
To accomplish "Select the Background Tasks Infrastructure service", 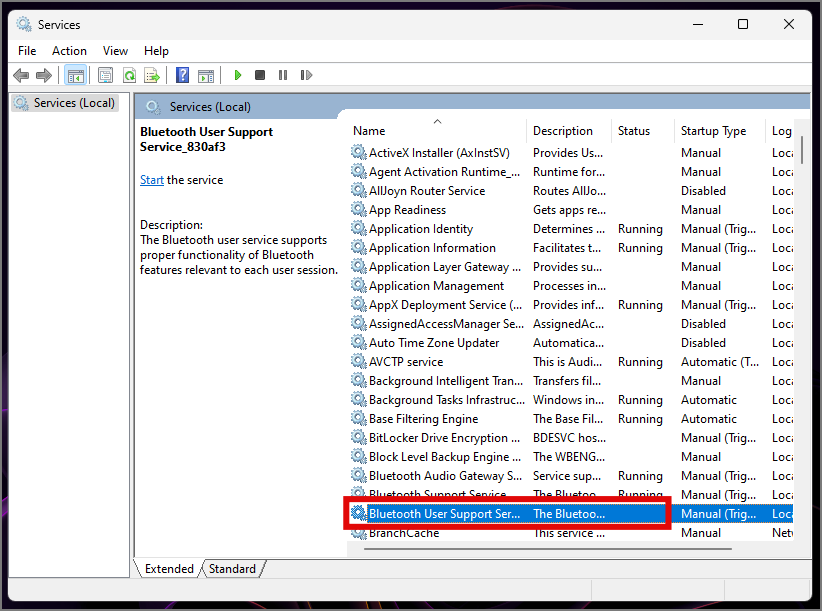I will click(x=571, y=400).
